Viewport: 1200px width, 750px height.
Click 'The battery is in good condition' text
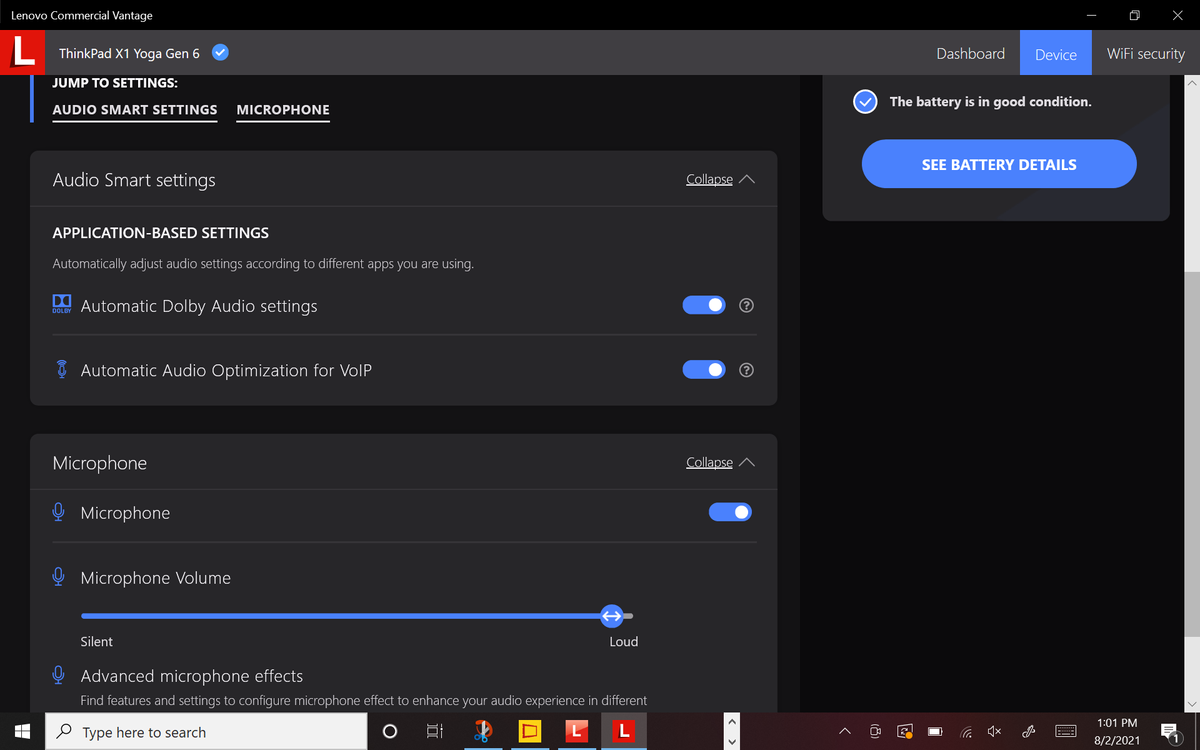990,102
